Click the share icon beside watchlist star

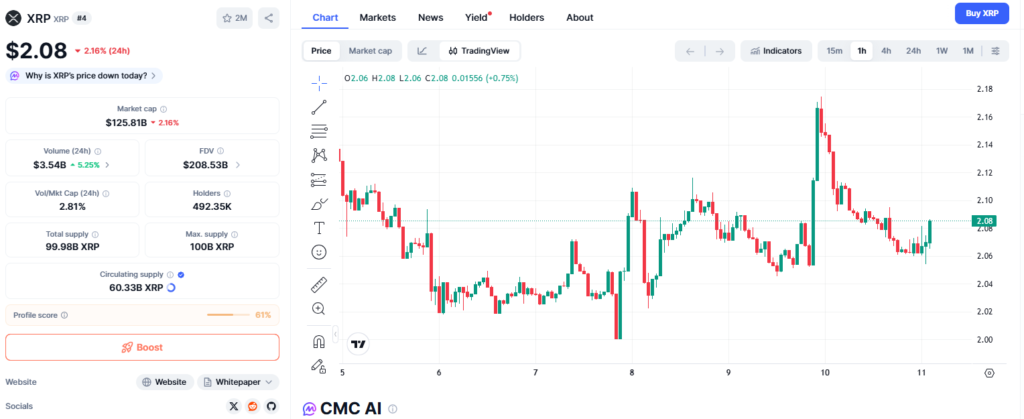pyautogui.click(x=269, y=17)
